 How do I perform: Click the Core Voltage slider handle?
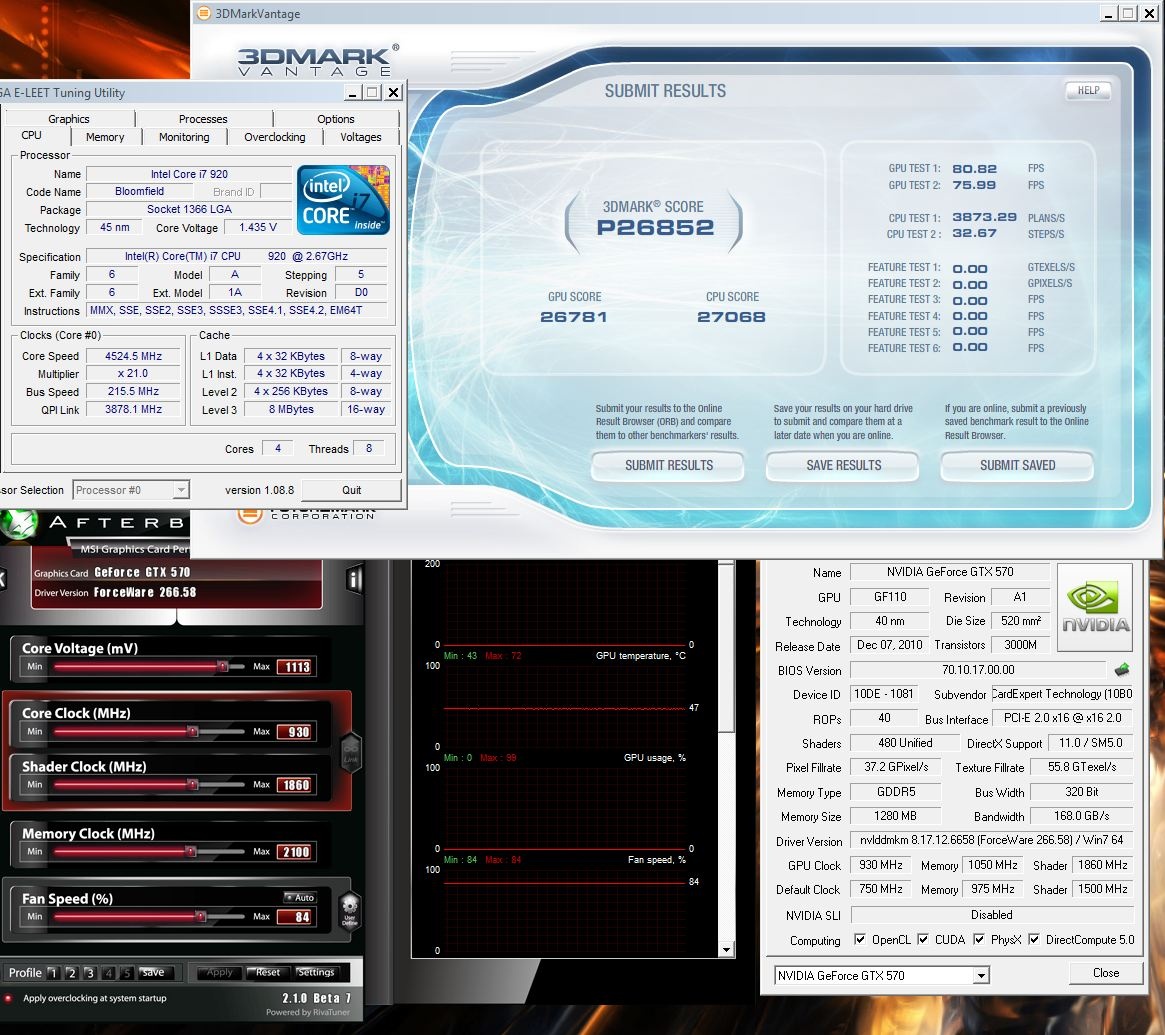(x=222, y=666)
